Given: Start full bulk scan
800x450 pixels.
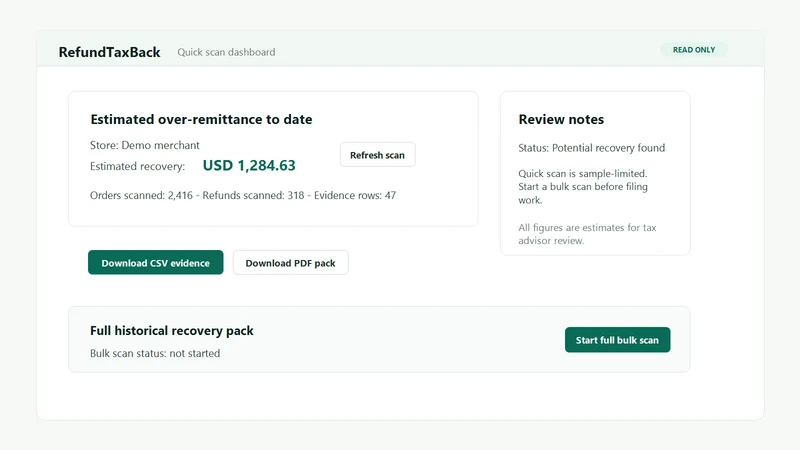Looking at the screenshot, I should tap(617, 340).
